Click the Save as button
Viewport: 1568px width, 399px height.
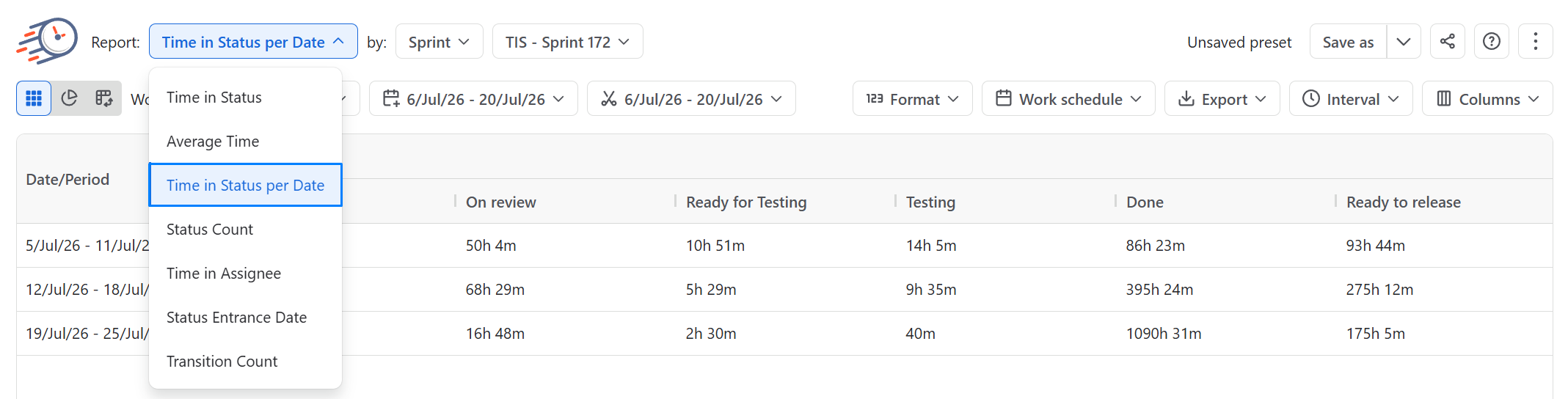click(x=1348, y=41)
